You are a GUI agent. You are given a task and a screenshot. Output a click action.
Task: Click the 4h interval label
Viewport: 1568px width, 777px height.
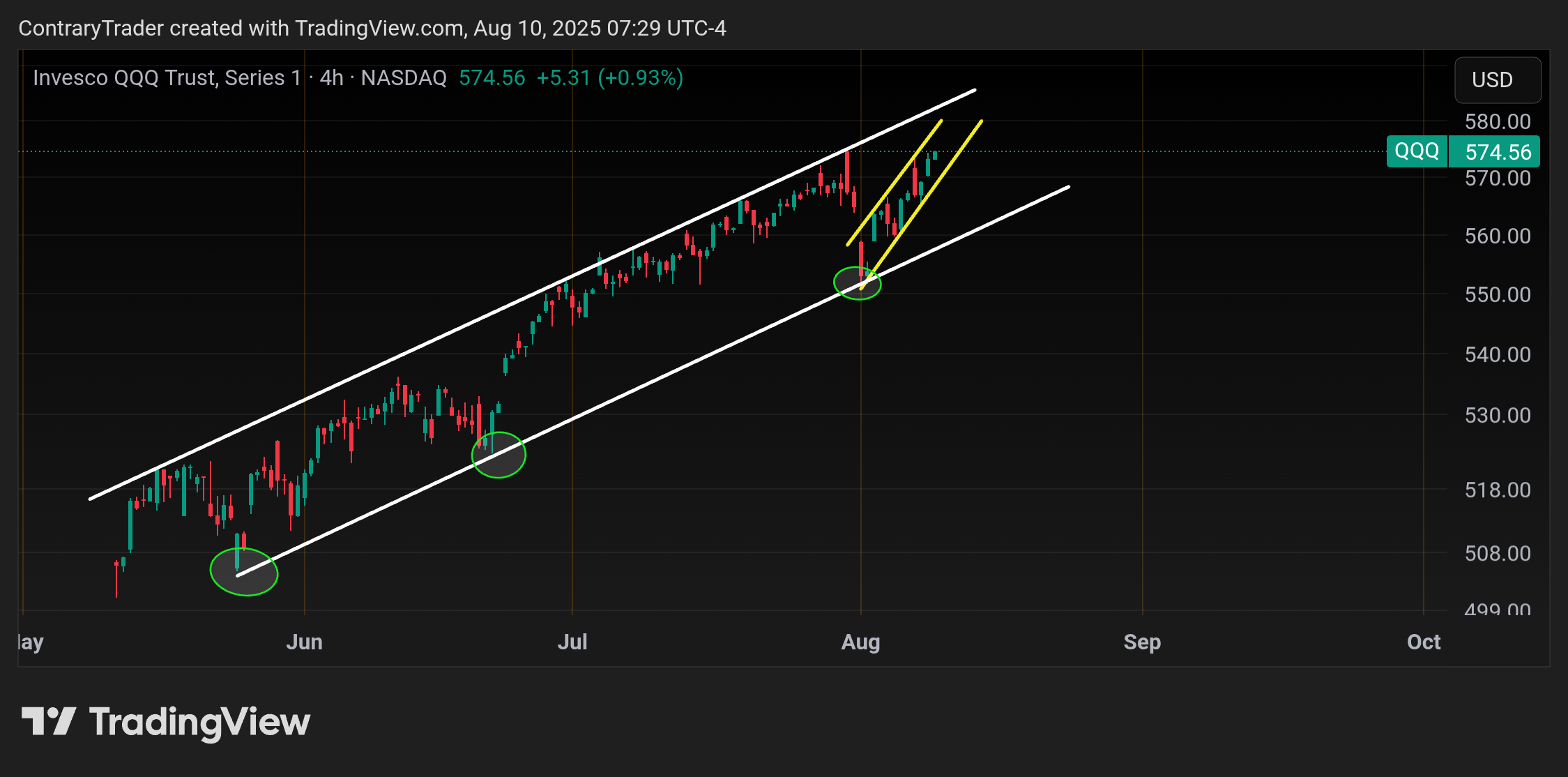332,77
